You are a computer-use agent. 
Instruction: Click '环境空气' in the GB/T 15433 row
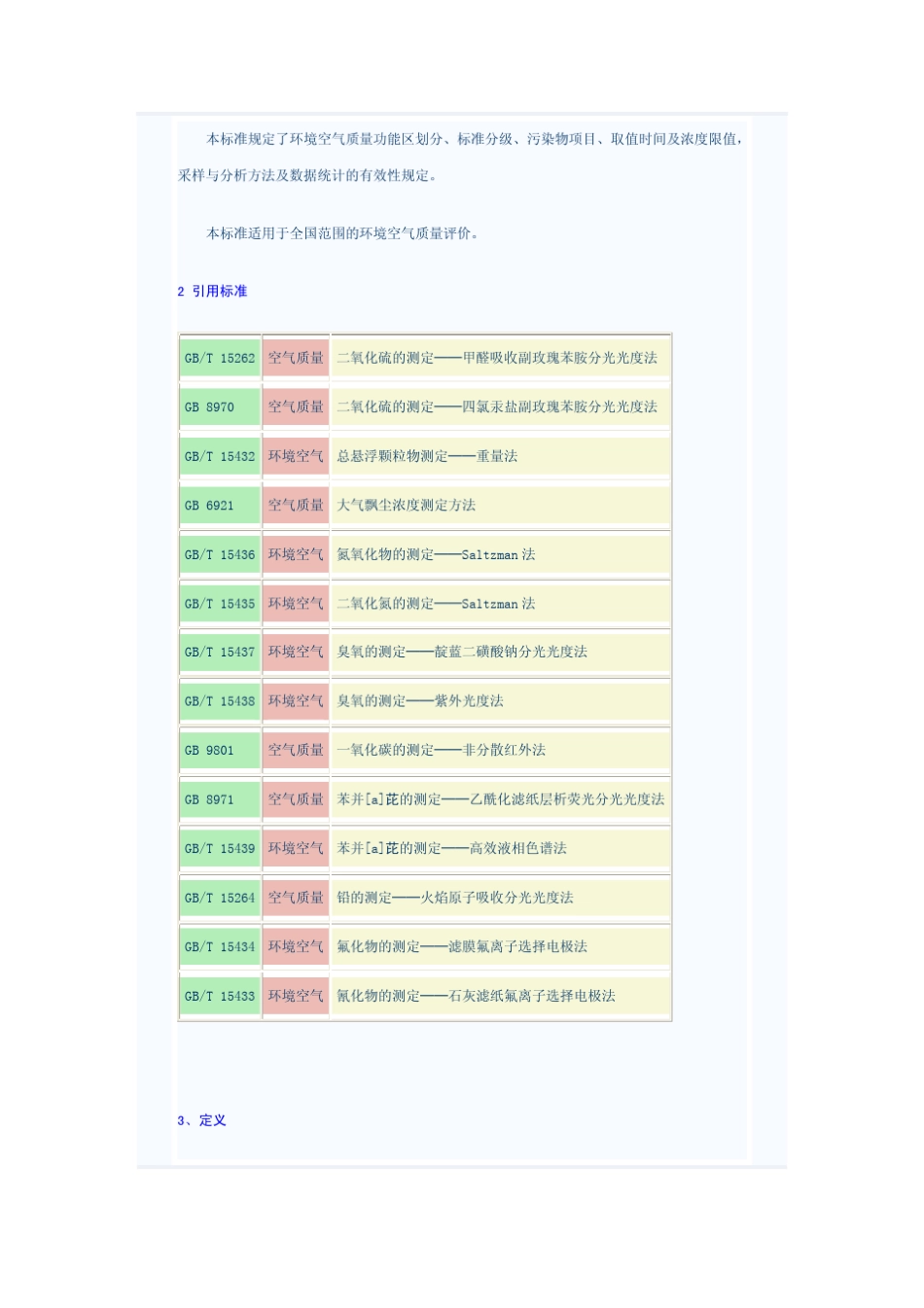[x=296, y=996]
